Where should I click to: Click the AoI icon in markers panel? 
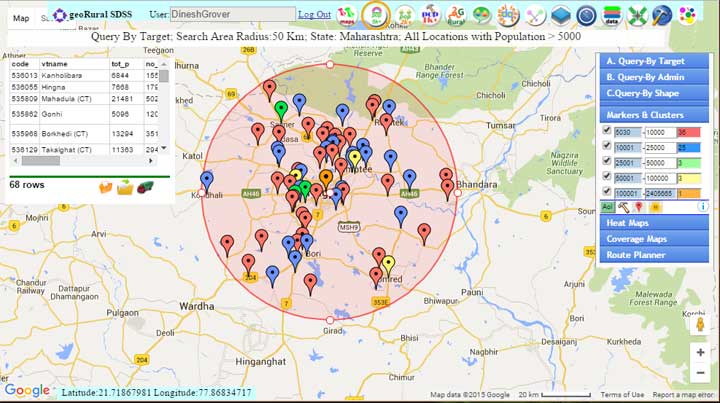click(607, 207)
